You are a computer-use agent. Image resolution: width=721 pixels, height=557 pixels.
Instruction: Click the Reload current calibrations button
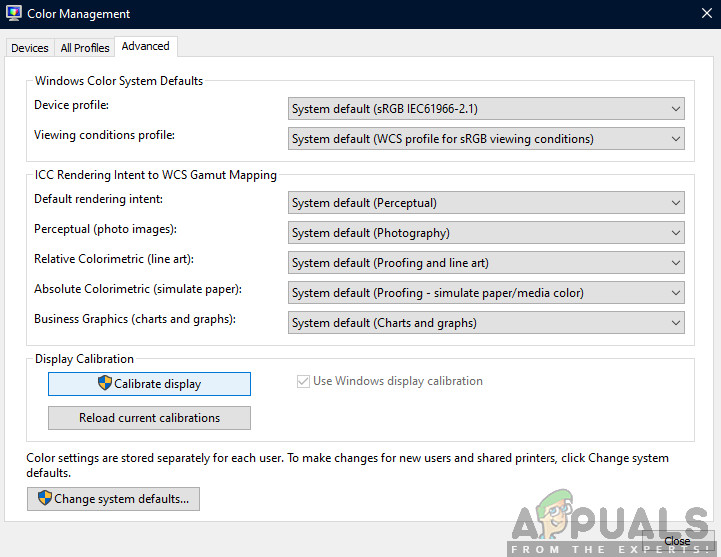(149, 418)
